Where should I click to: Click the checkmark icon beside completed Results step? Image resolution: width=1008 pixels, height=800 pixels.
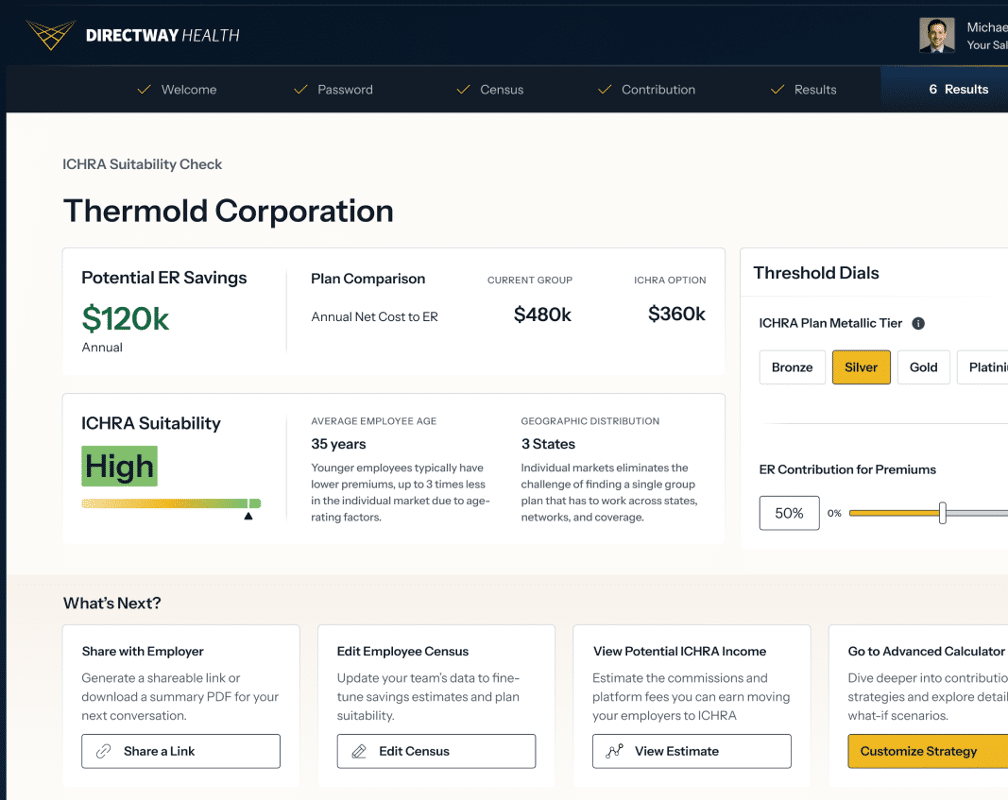click(777, 89)
